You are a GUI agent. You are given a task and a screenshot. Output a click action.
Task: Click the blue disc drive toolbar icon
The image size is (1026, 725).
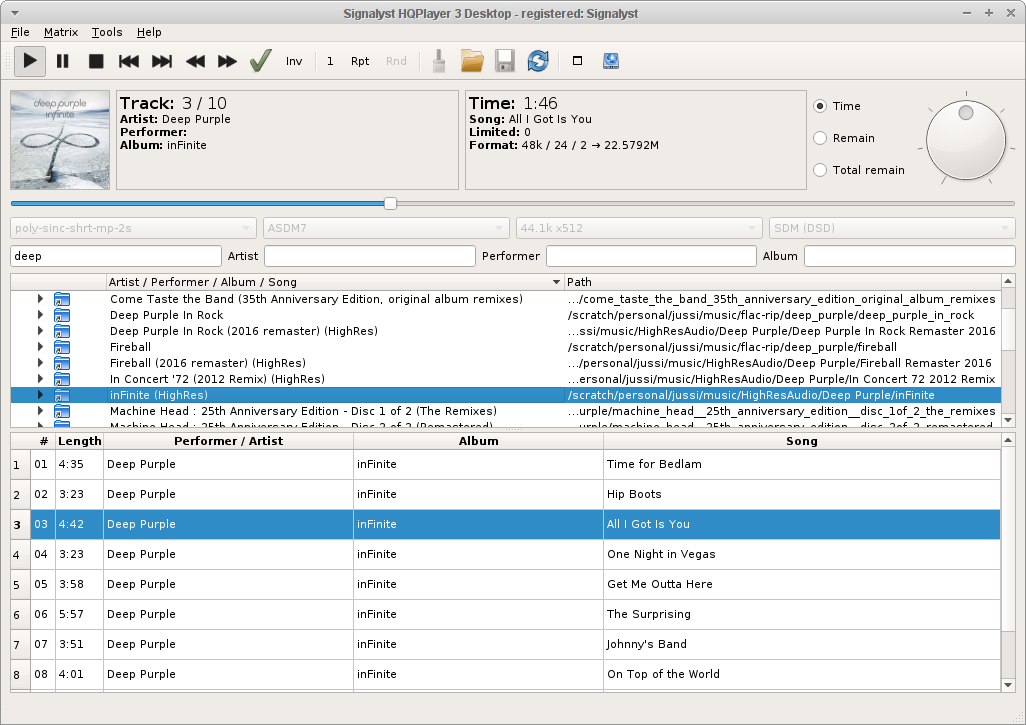610,62
